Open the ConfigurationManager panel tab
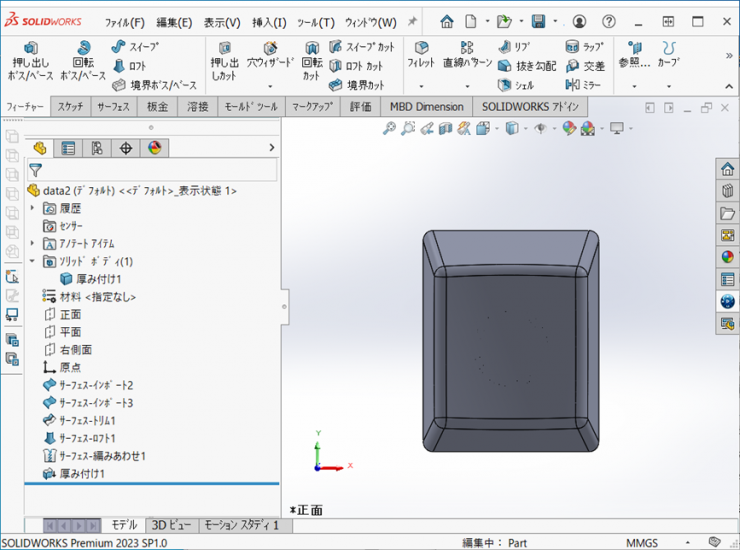The image size is (740, 550). point(97,148)
